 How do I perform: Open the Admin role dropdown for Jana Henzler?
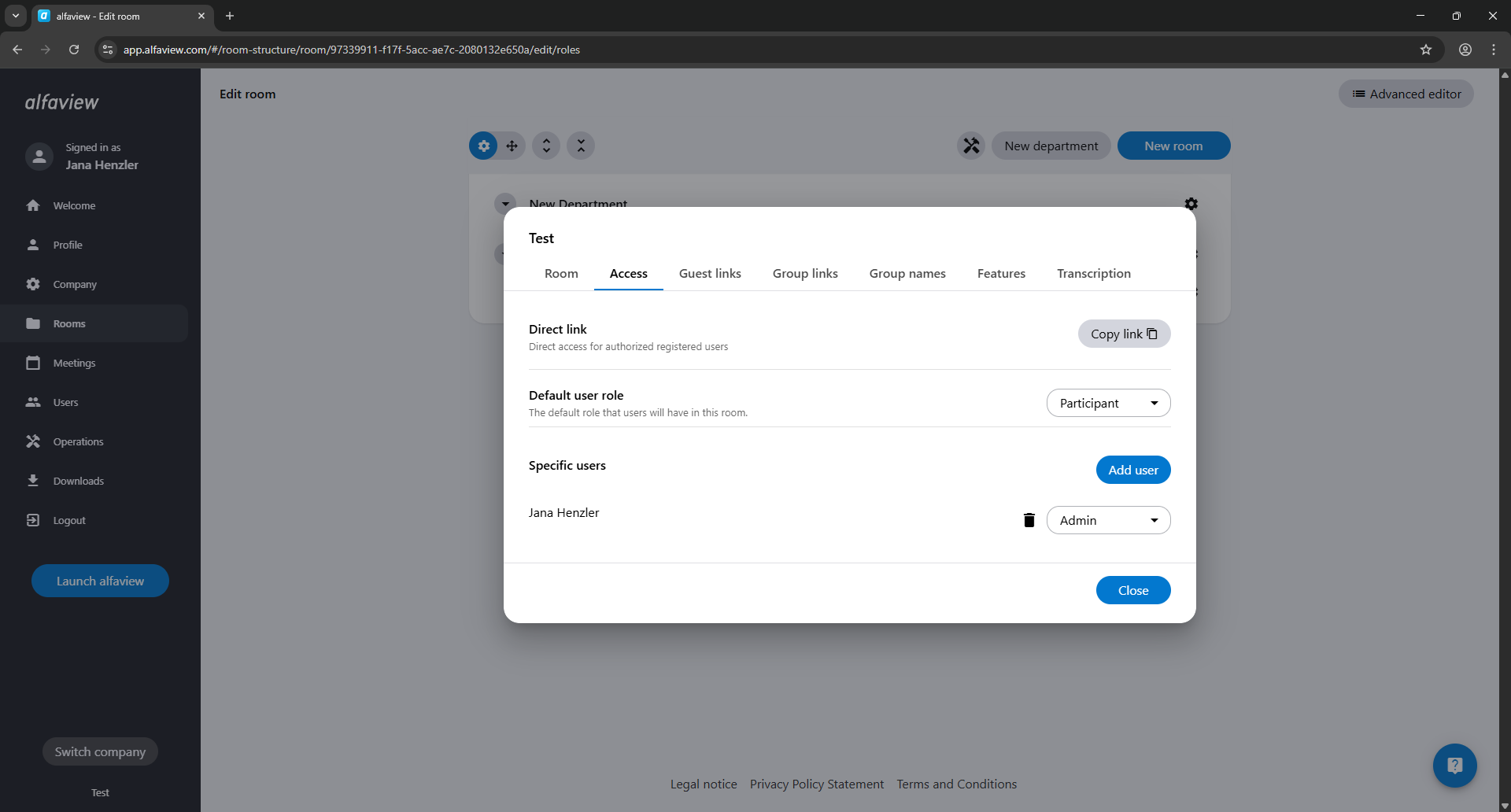[x=1108, y=520]
